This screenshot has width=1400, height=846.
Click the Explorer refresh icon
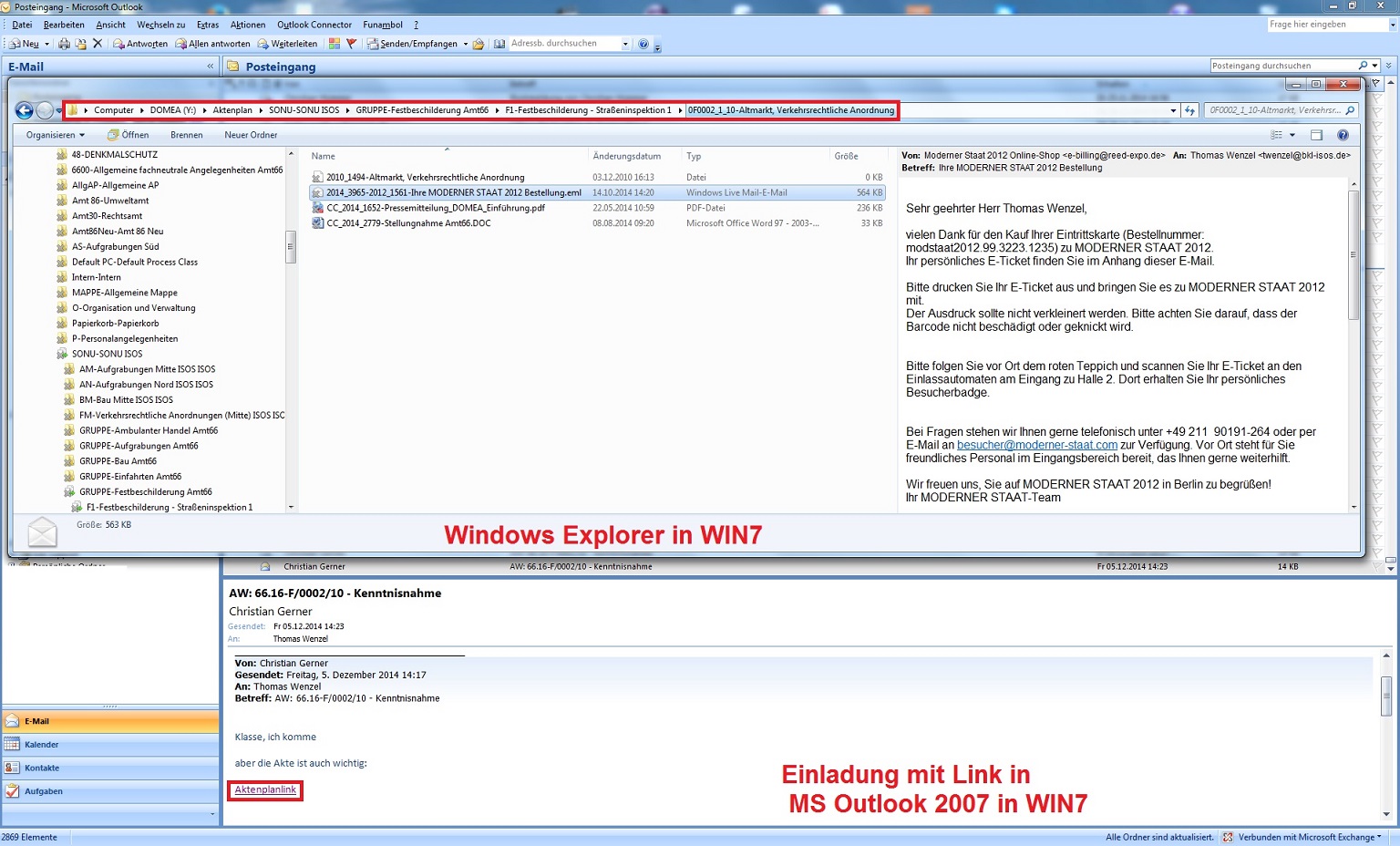click(x=1189, y=110)
